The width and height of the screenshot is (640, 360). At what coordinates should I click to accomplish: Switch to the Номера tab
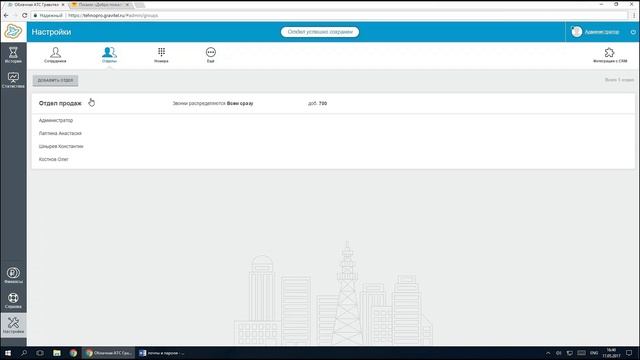(x=161, y=55)
